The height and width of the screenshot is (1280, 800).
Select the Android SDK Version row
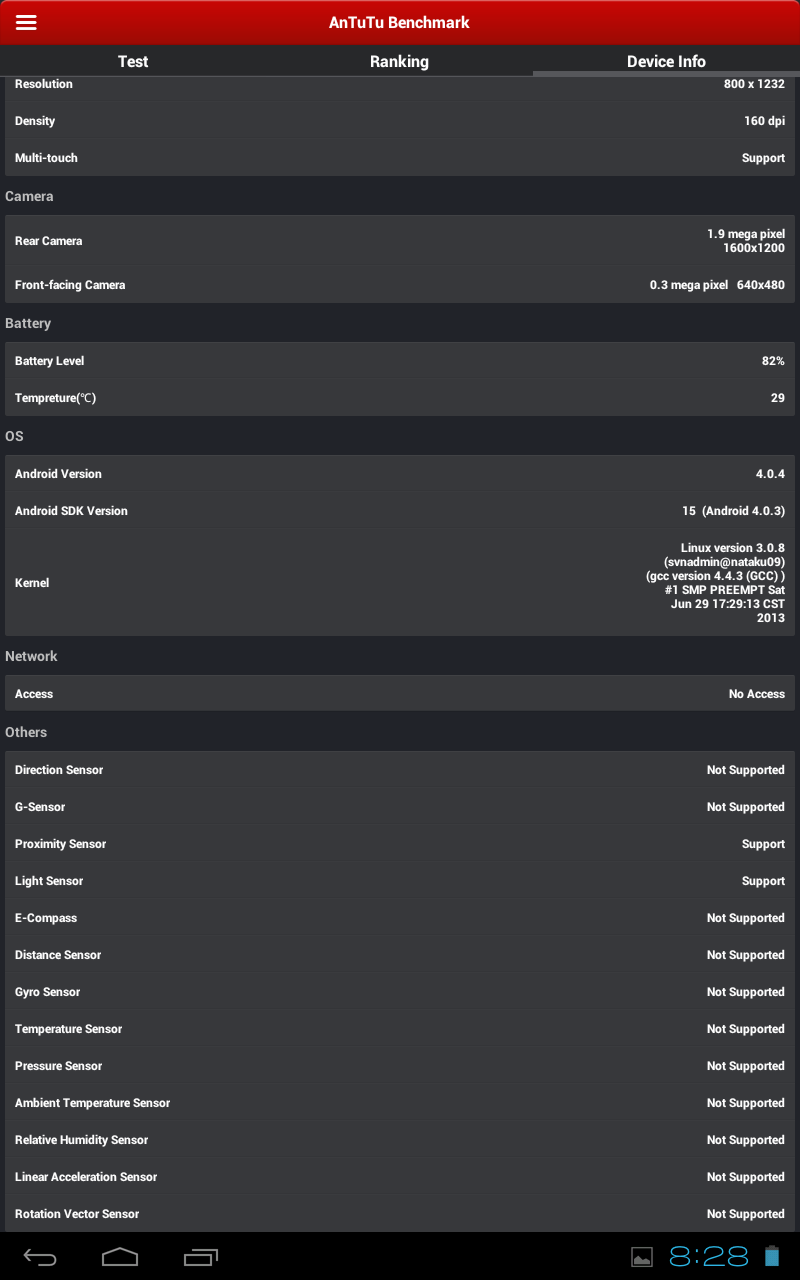click(x=400, y=511)
